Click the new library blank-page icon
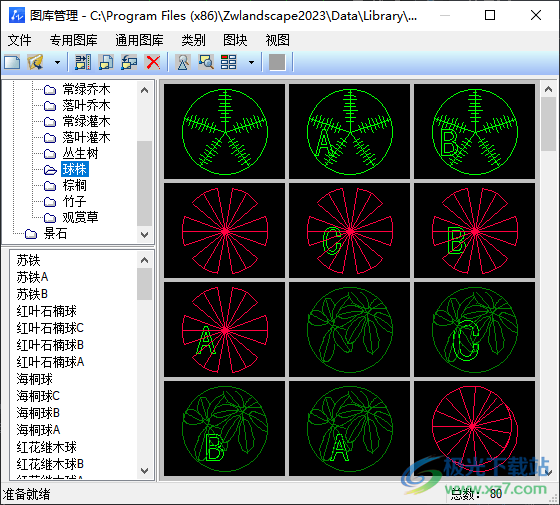 (12, 62)
